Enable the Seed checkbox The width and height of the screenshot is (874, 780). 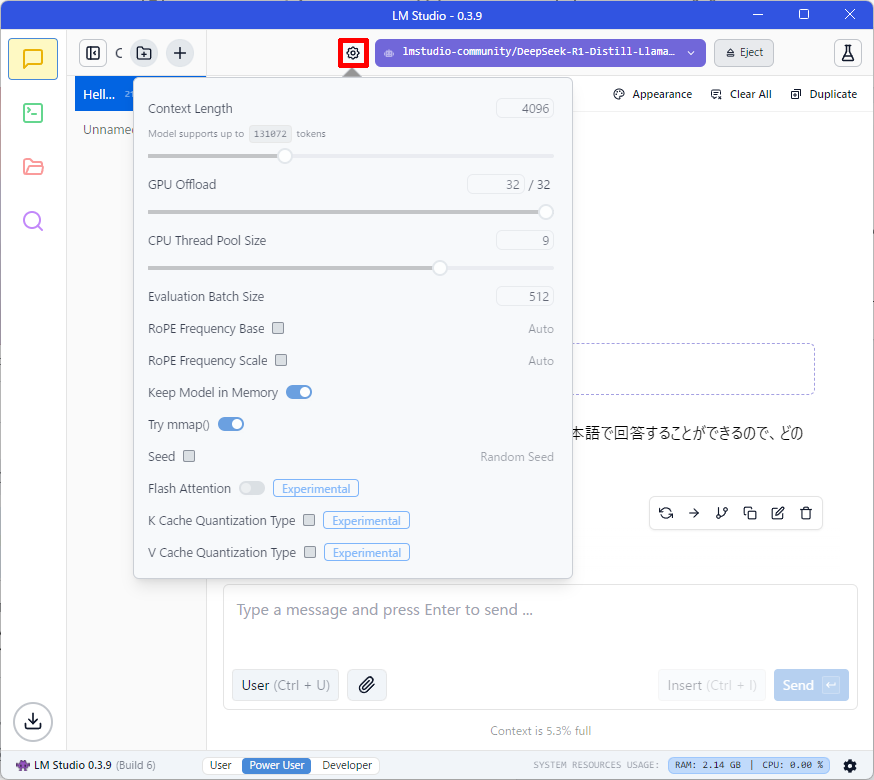coord(189,456)
